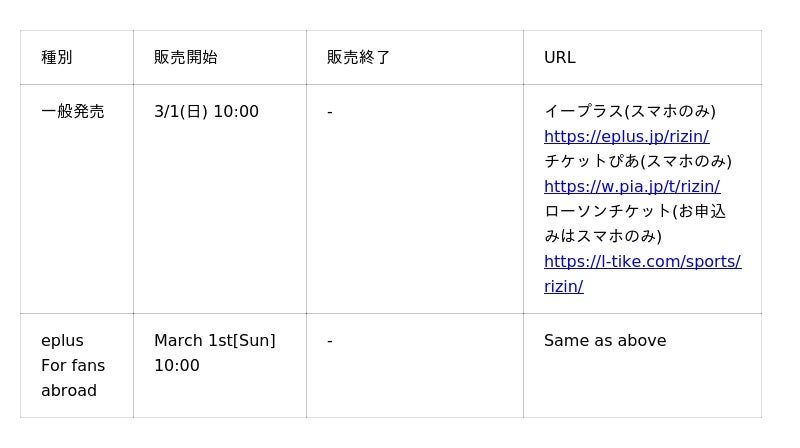Viewport: 800px width, 448px height.
Task: Open the w.pia.jp/t/rizin link
Action: point(631,186)
